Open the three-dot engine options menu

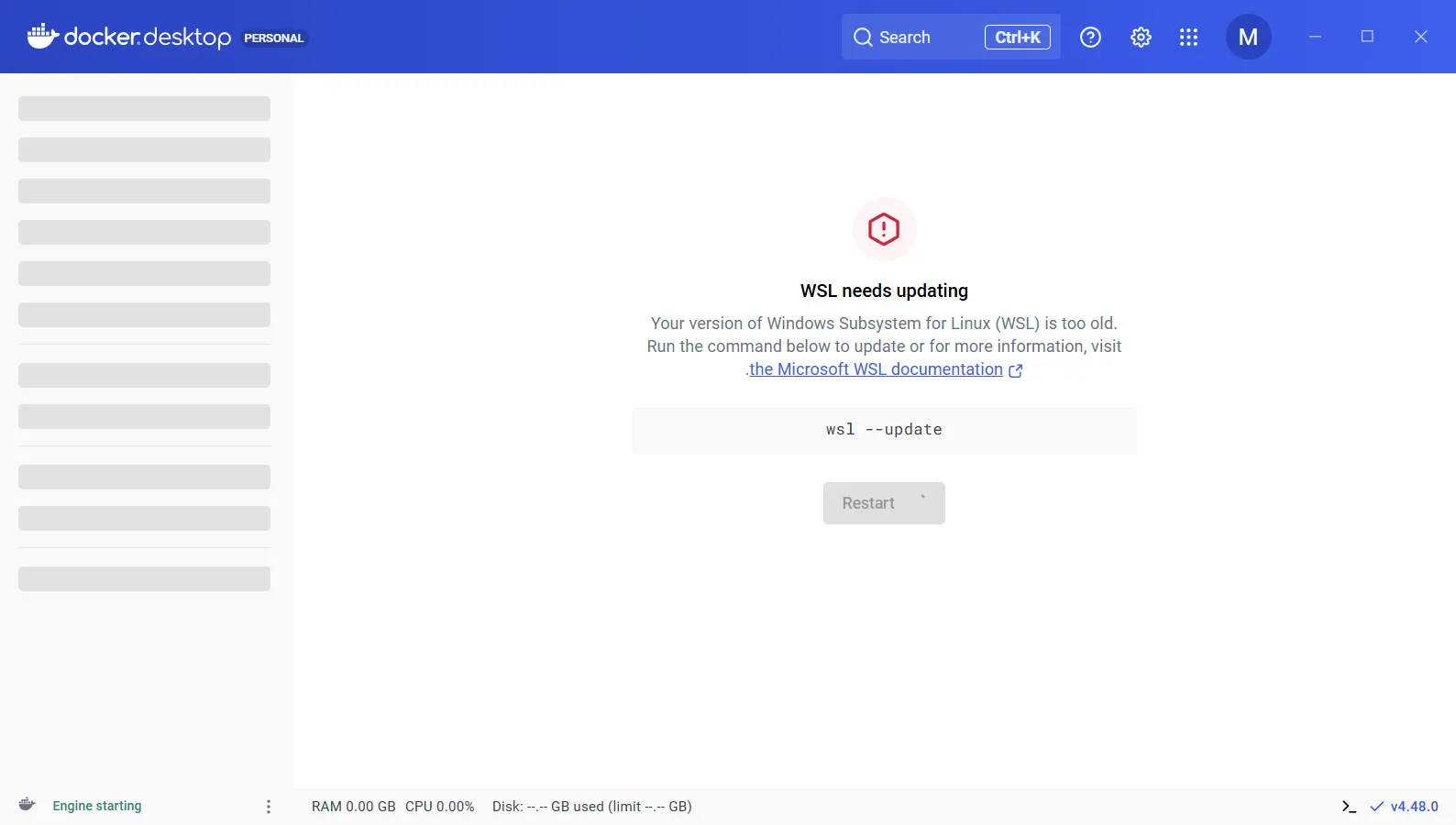tap(269, 807)
